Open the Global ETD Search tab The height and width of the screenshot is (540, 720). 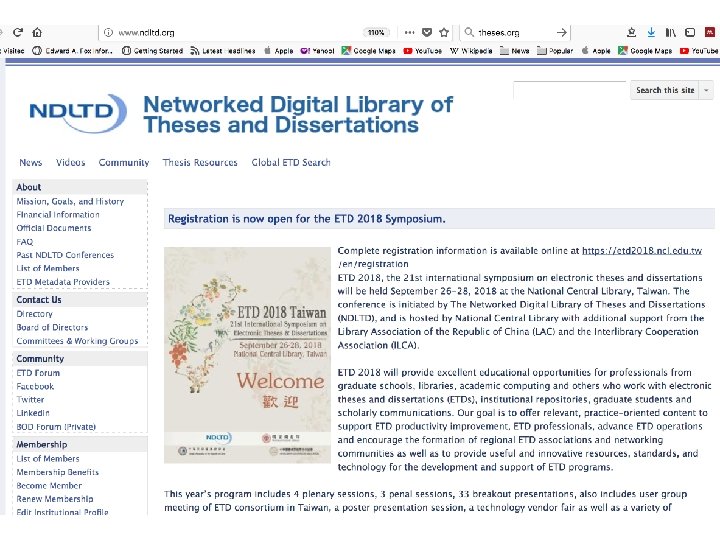click(x=291, y=163)
